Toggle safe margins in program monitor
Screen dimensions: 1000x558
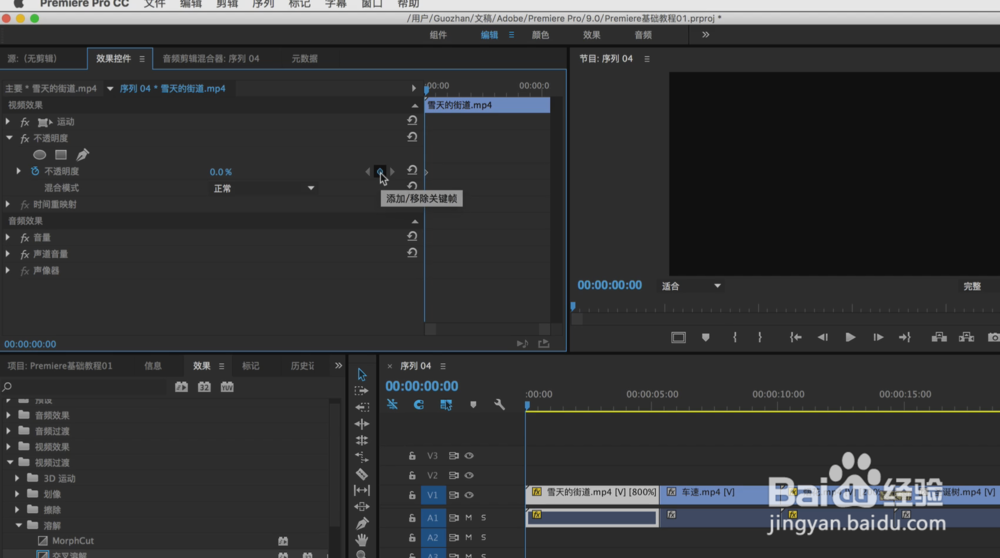coord(678,337)
